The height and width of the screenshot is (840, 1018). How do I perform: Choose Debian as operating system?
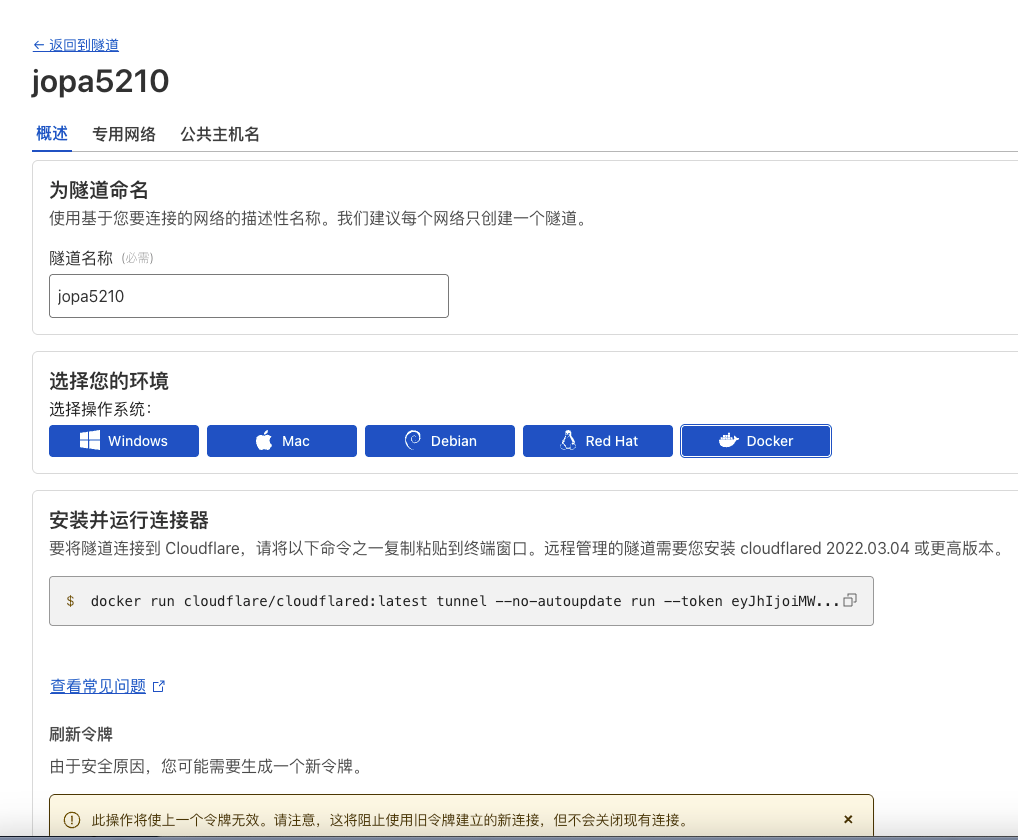click(x=440, y=441)
